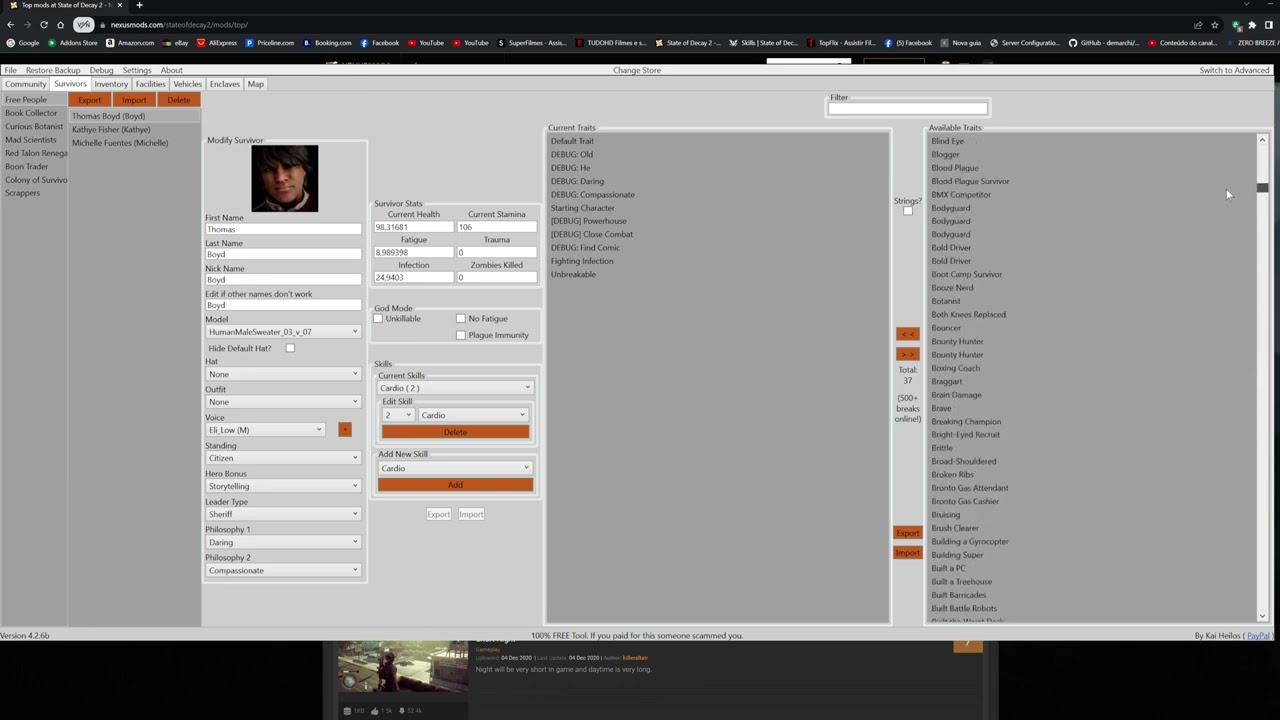
Task: Bookmark this page with the star icon
Action: (1215, 24)
